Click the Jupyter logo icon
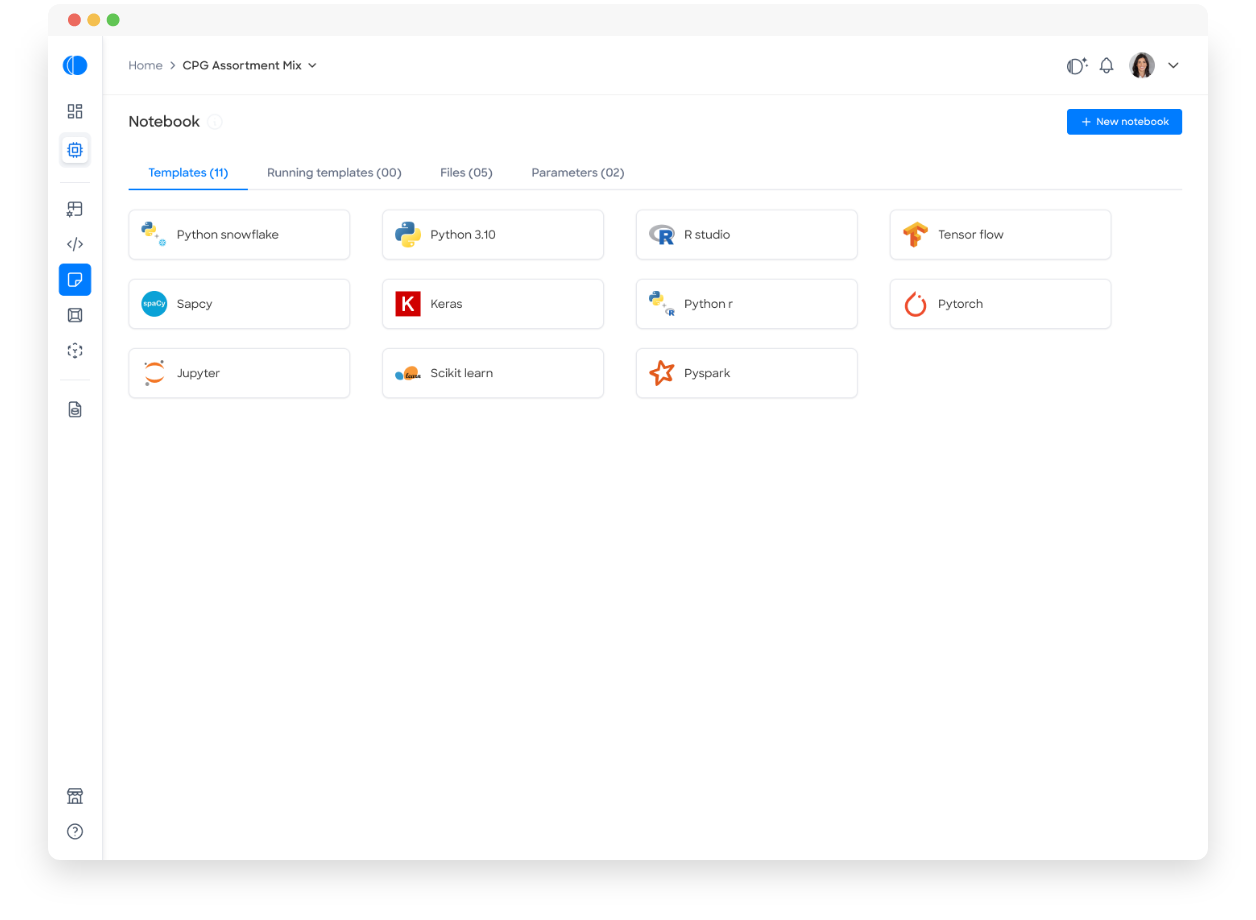 154,373
